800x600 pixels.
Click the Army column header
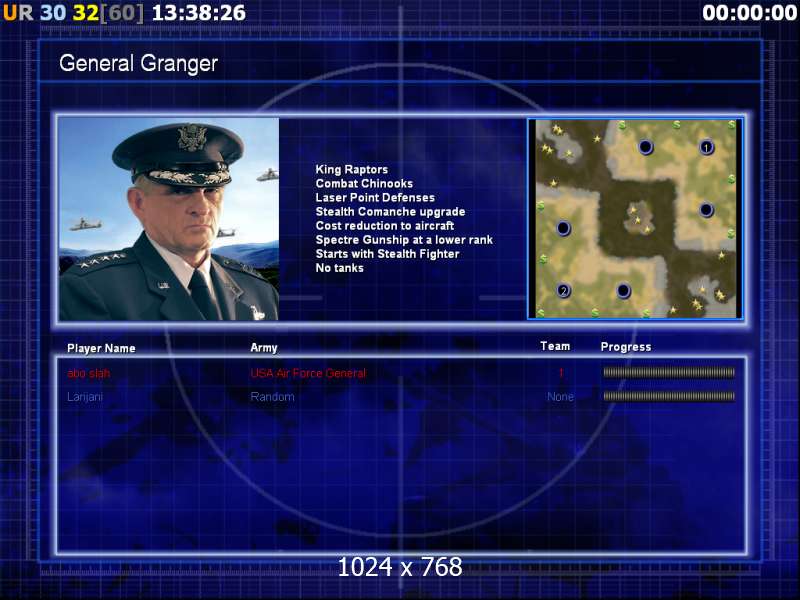tap(263, 347)
